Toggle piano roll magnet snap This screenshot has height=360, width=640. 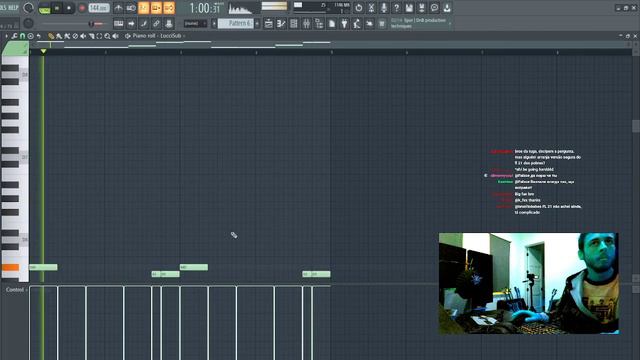pos(22,36)
